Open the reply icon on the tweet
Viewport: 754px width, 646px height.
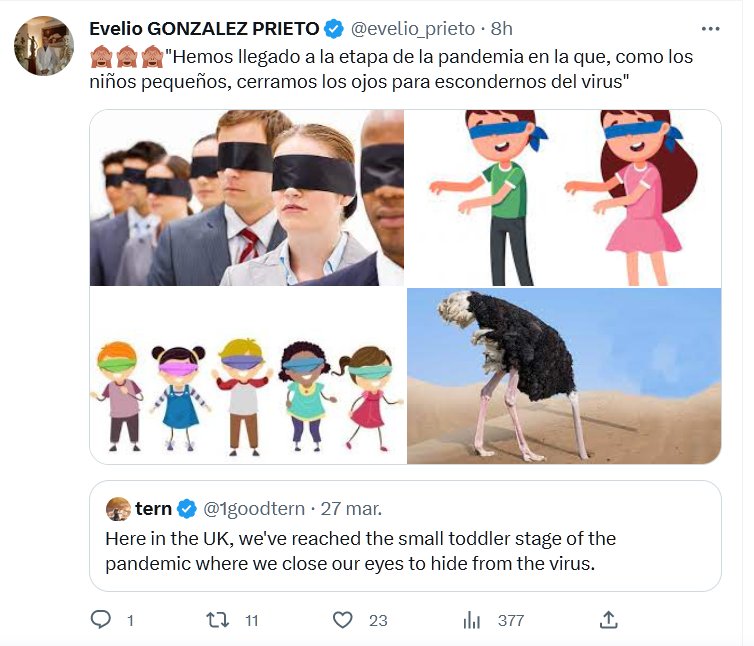[100, 620]
